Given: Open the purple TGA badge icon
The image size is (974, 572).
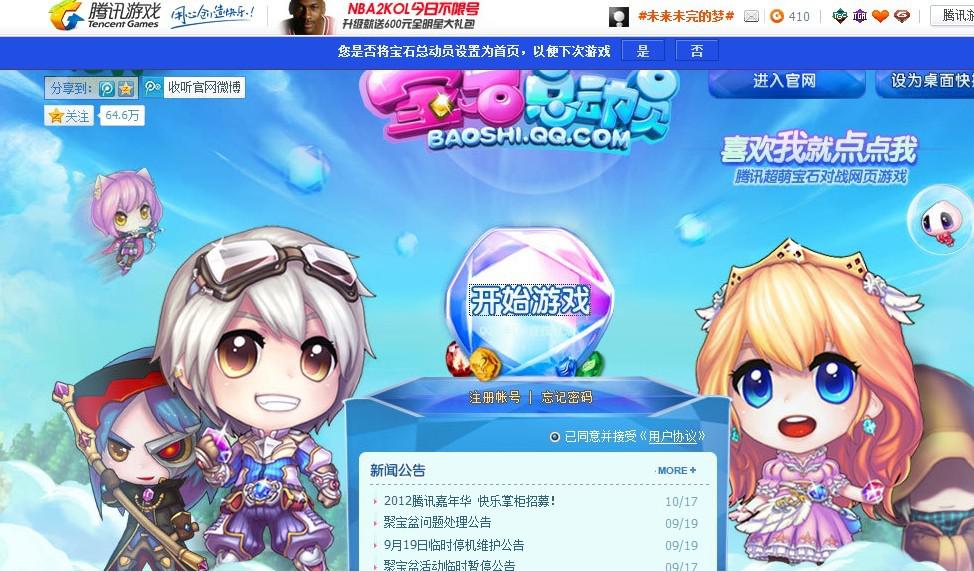Looking at the screenshot, I should (860, 16).
